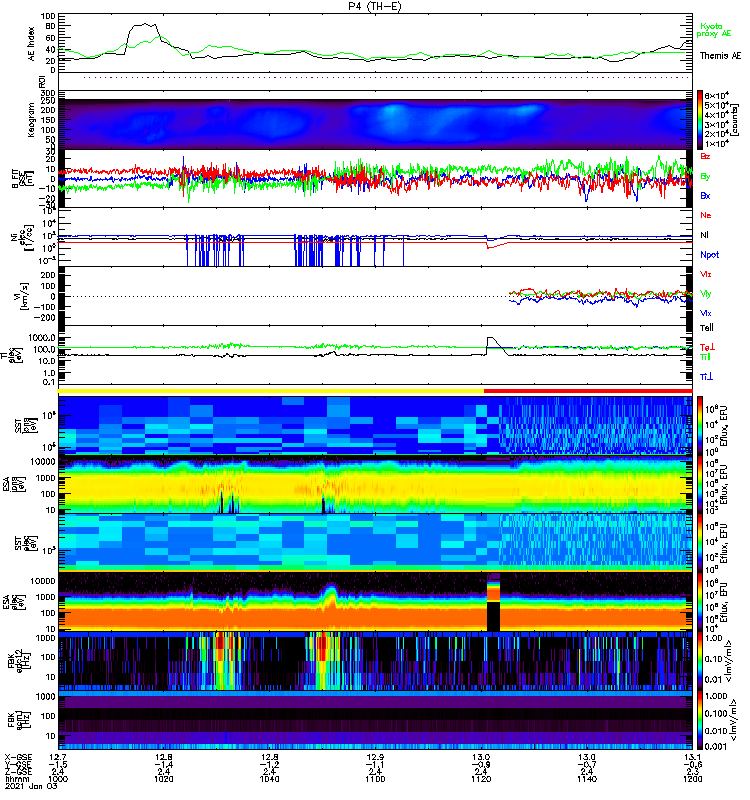Select the red Ne legend entry

coord(706,215)
